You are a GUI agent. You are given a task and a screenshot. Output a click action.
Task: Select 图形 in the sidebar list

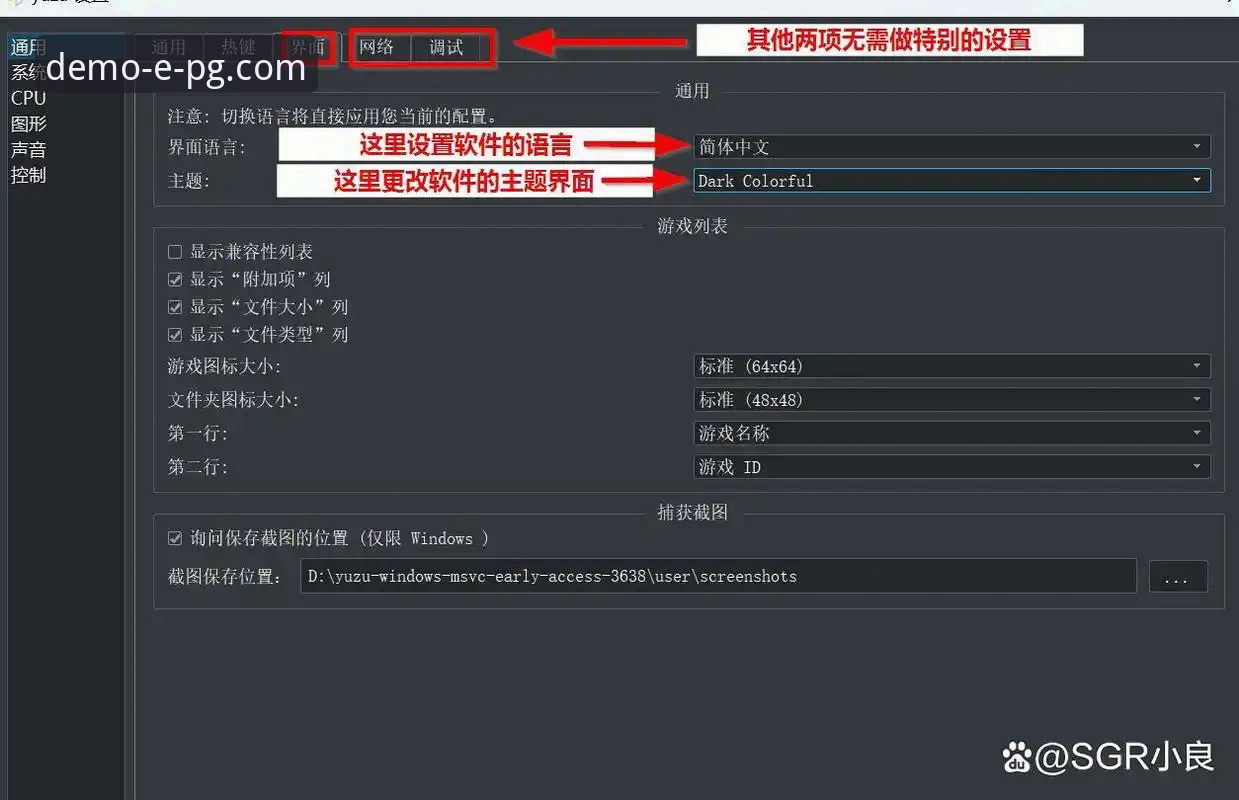pos(29,124)
